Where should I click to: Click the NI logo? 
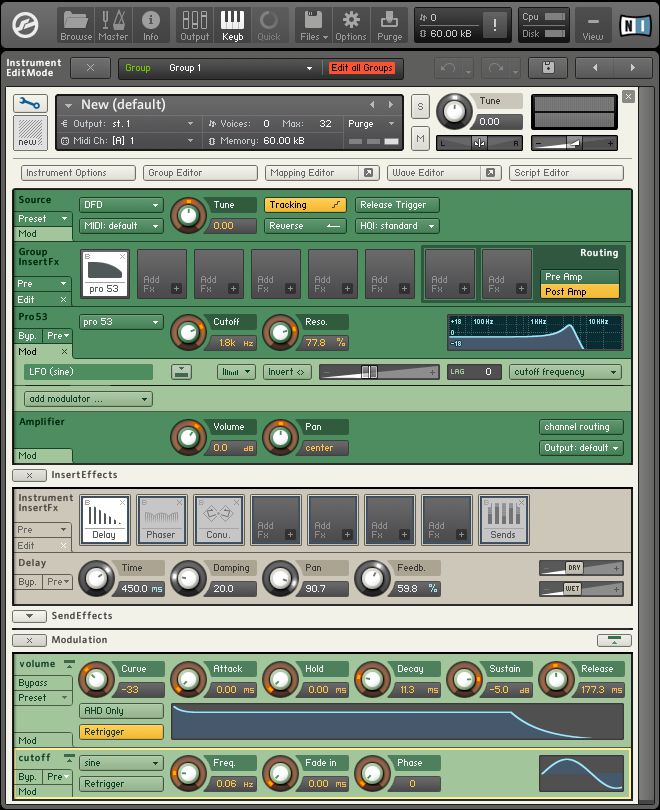tap(634, 25)
